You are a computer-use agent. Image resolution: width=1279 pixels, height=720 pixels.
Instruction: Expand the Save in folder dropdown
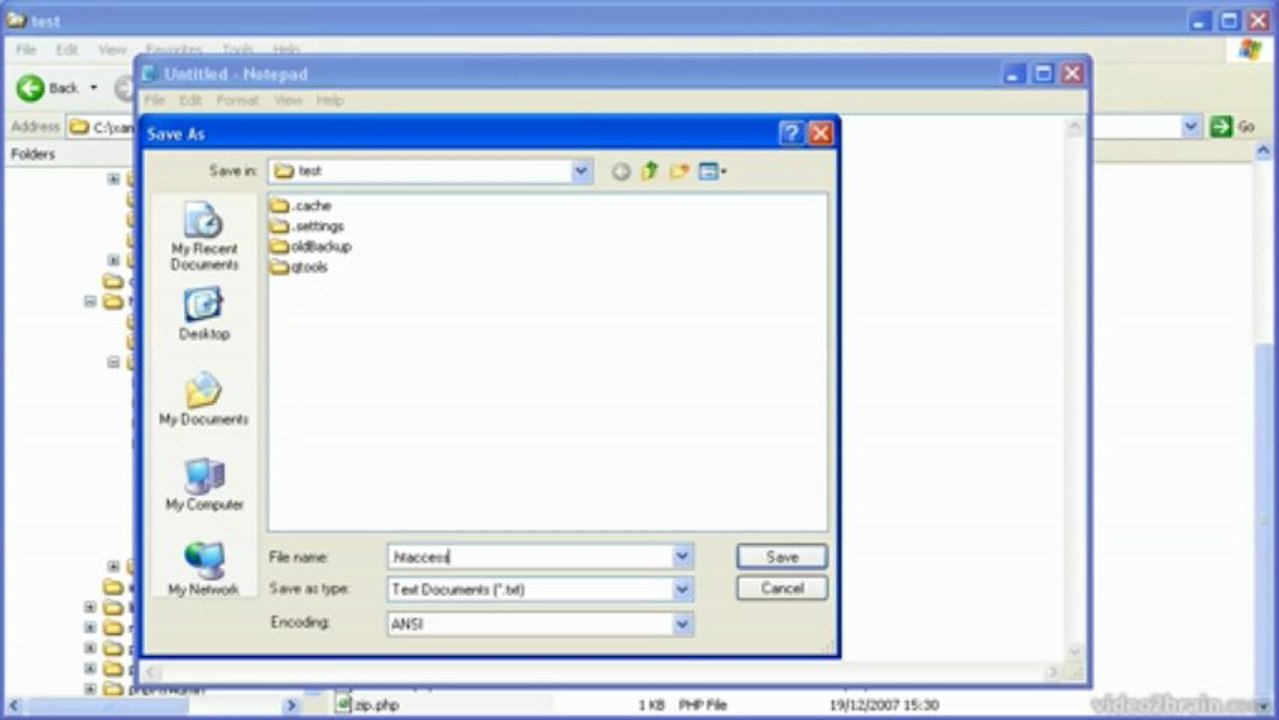pyautogui.click(x=582, y=172)
